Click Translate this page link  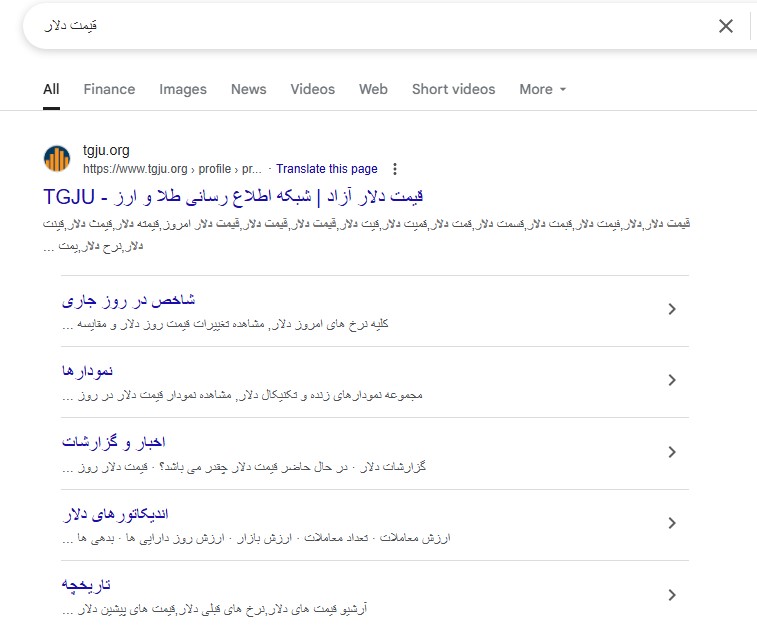pyautogui.click(x=327, y=169)
